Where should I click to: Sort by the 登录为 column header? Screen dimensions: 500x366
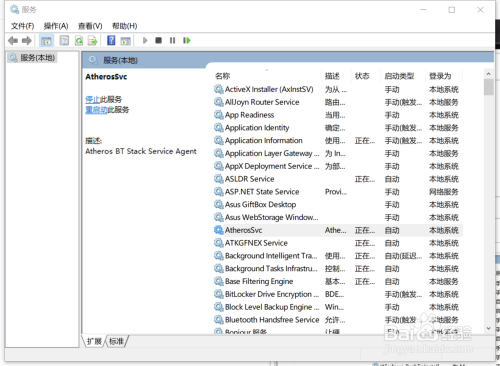click(440, 76)
